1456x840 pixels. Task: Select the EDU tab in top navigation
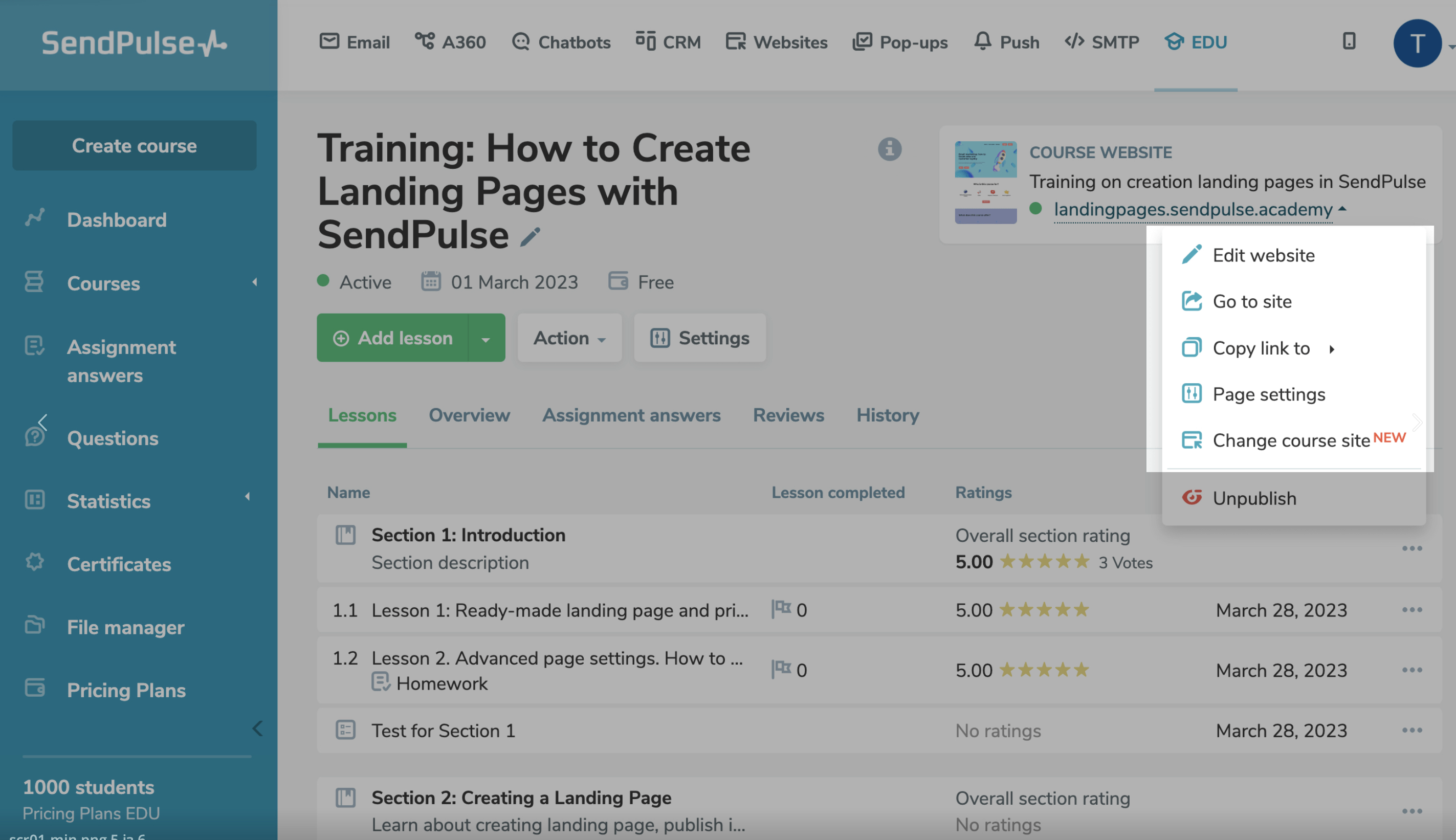click(x=1195, y=42)
